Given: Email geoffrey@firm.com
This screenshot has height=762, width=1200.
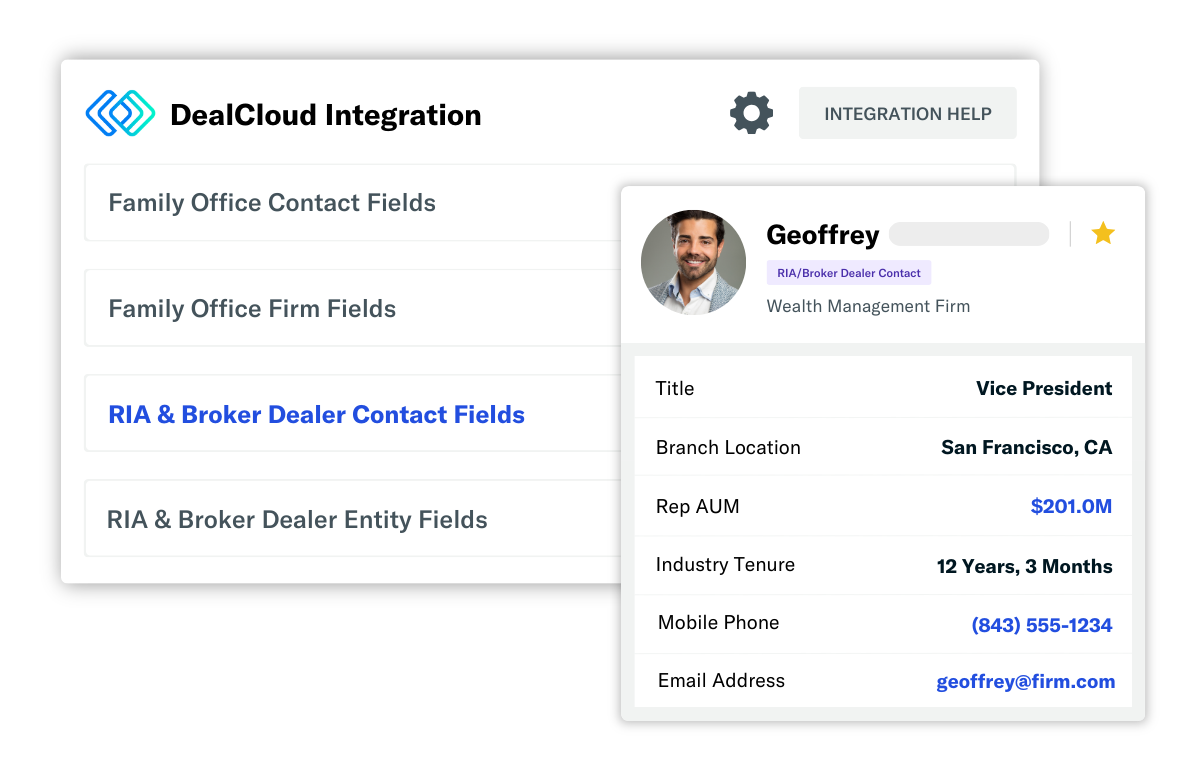Looking at the screenshot, I should pos(1025,681).
